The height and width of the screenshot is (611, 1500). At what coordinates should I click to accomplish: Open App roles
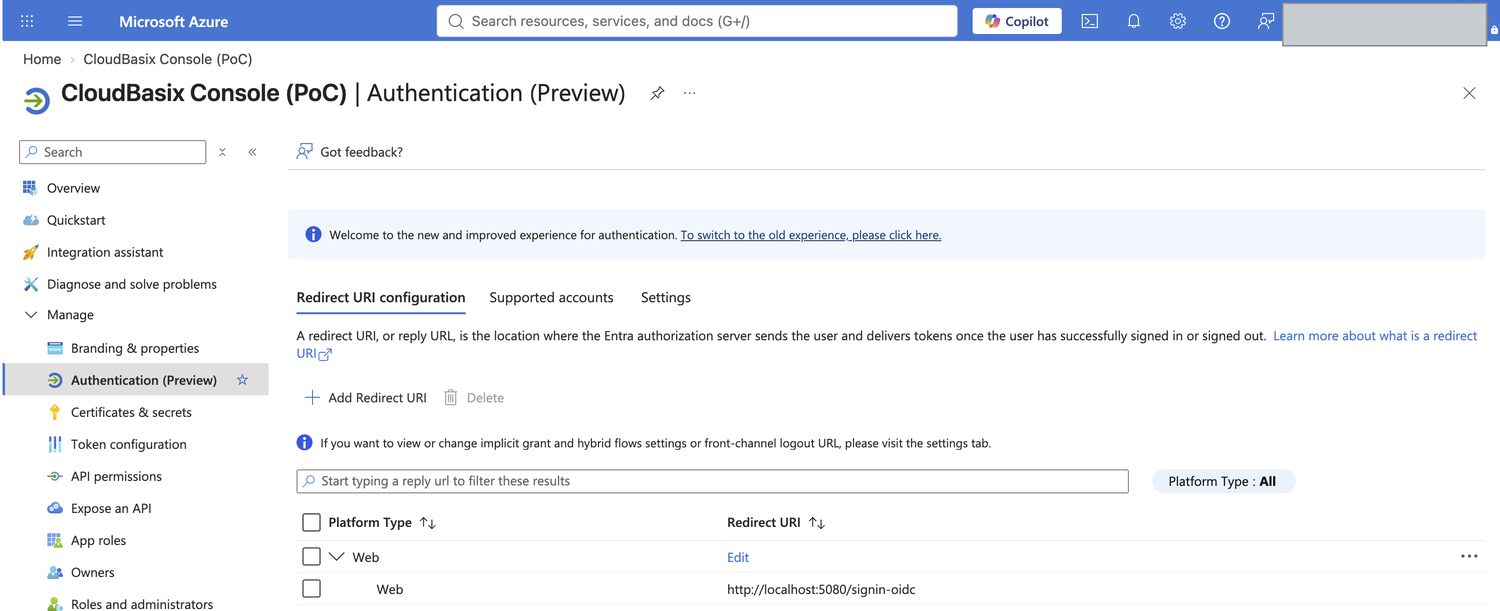(x=98, y=540)
